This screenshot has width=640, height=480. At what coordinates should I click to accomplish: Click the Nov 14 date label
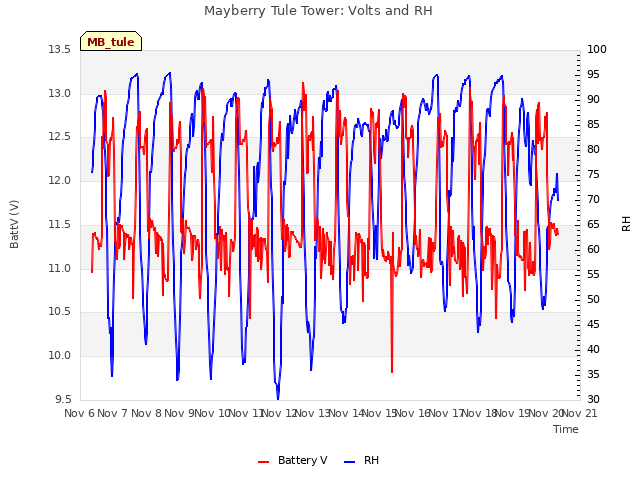(x=346, y=413)
